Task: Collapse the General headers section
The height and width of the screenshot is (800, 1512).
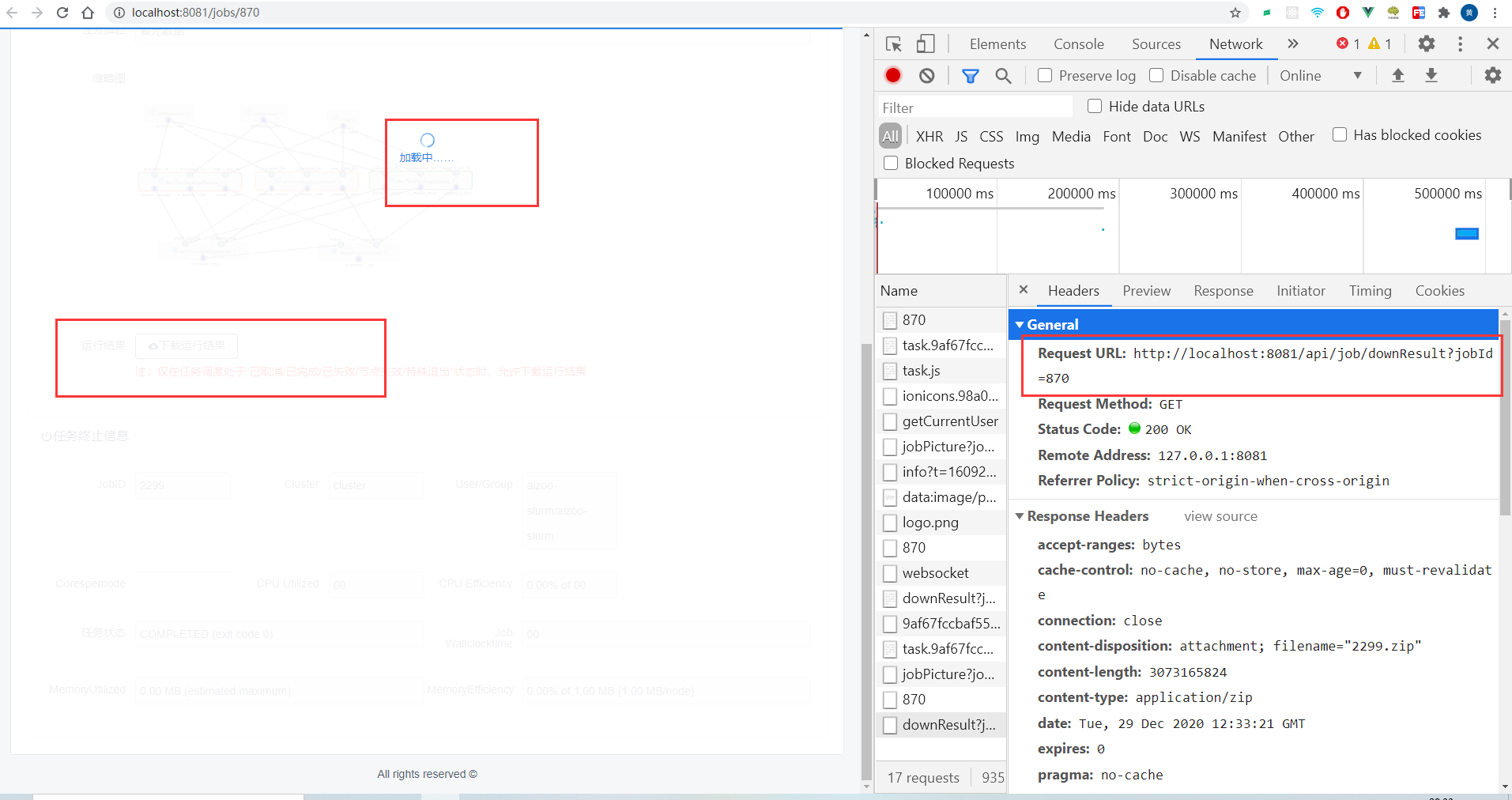Action: click(x=1020, y=324)
